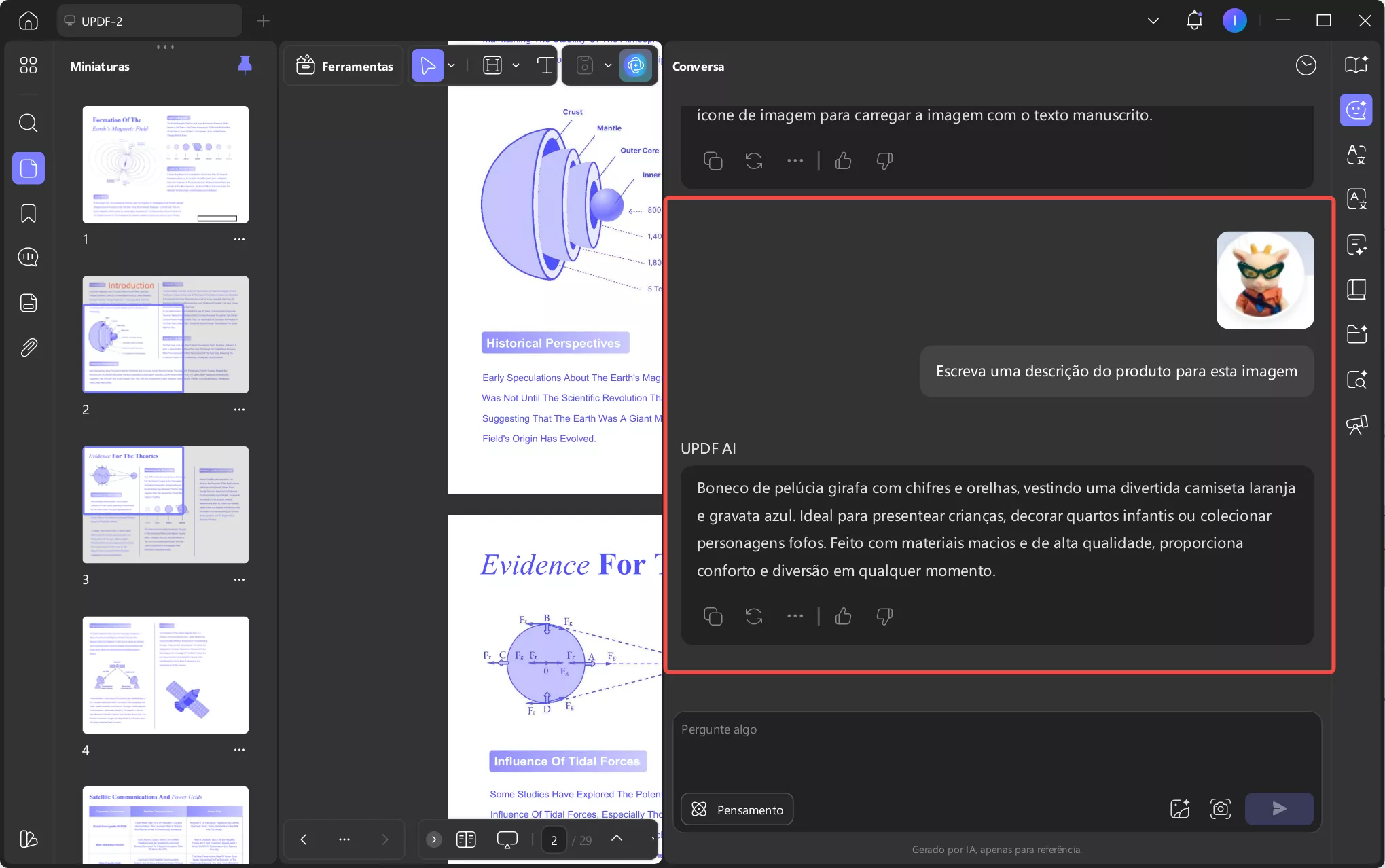The image size is (1385, 868).
Task: Open the Ferramentas tools menu
Action: [x=344, y=66]
